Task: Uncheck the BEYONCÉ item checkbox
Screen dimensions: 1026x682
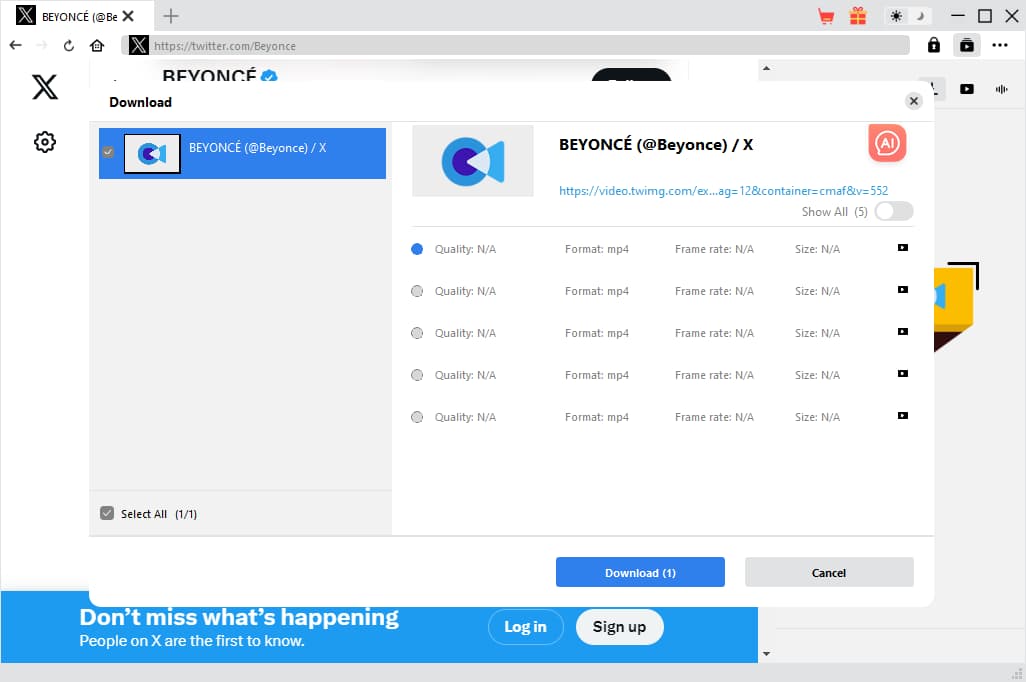Action: coord(108,152)
